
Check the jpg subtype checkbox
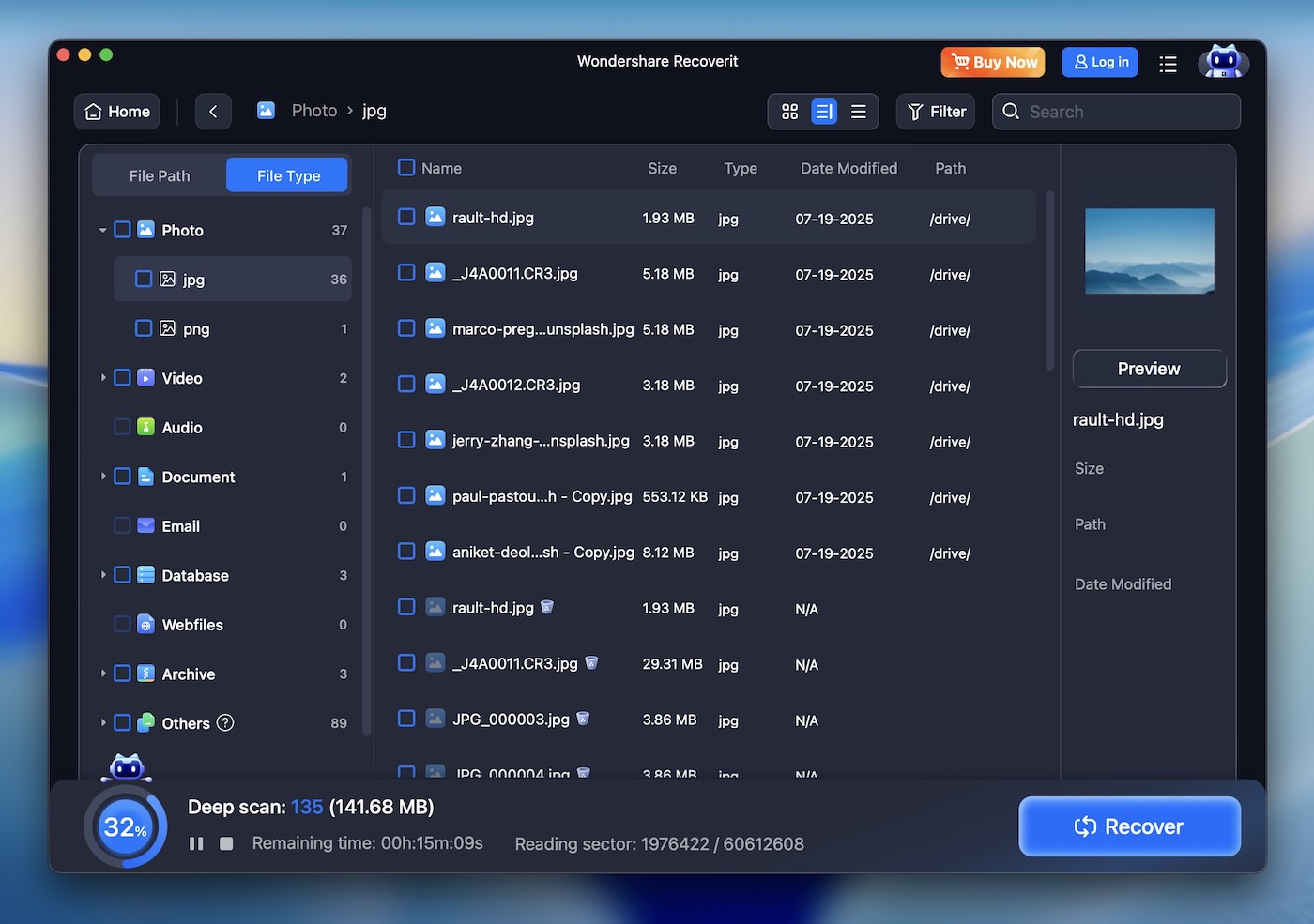click(144, 279)
